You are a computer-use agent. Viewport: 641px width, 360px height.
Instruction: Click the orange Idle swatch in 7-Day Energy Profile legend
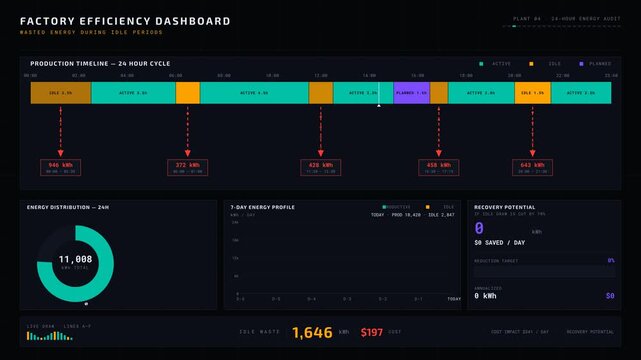click(428, 207)
